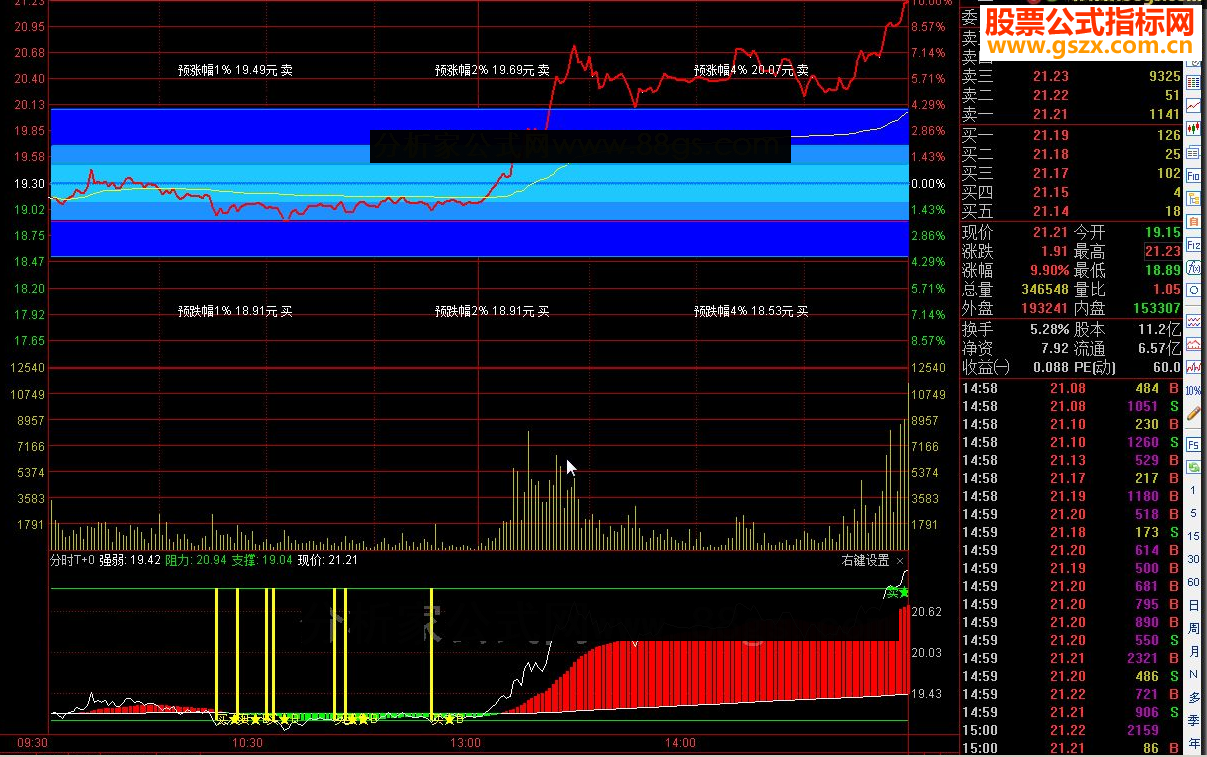Click the 卖三 ask price 21.23
Viewport: 1207px width, 757px height.
pos(1051,77)
